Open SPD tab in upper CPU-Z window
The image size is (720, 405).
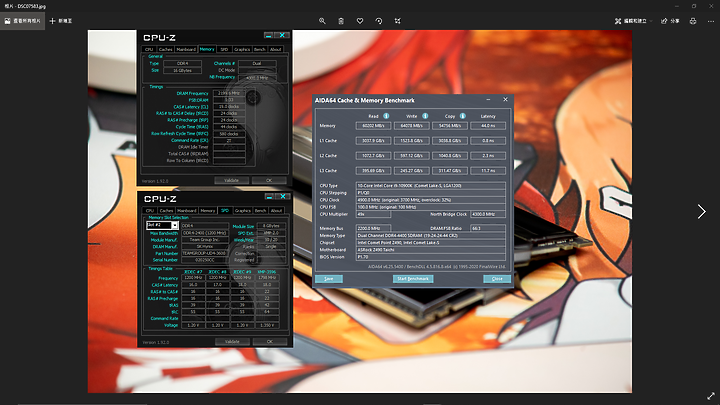224,49
